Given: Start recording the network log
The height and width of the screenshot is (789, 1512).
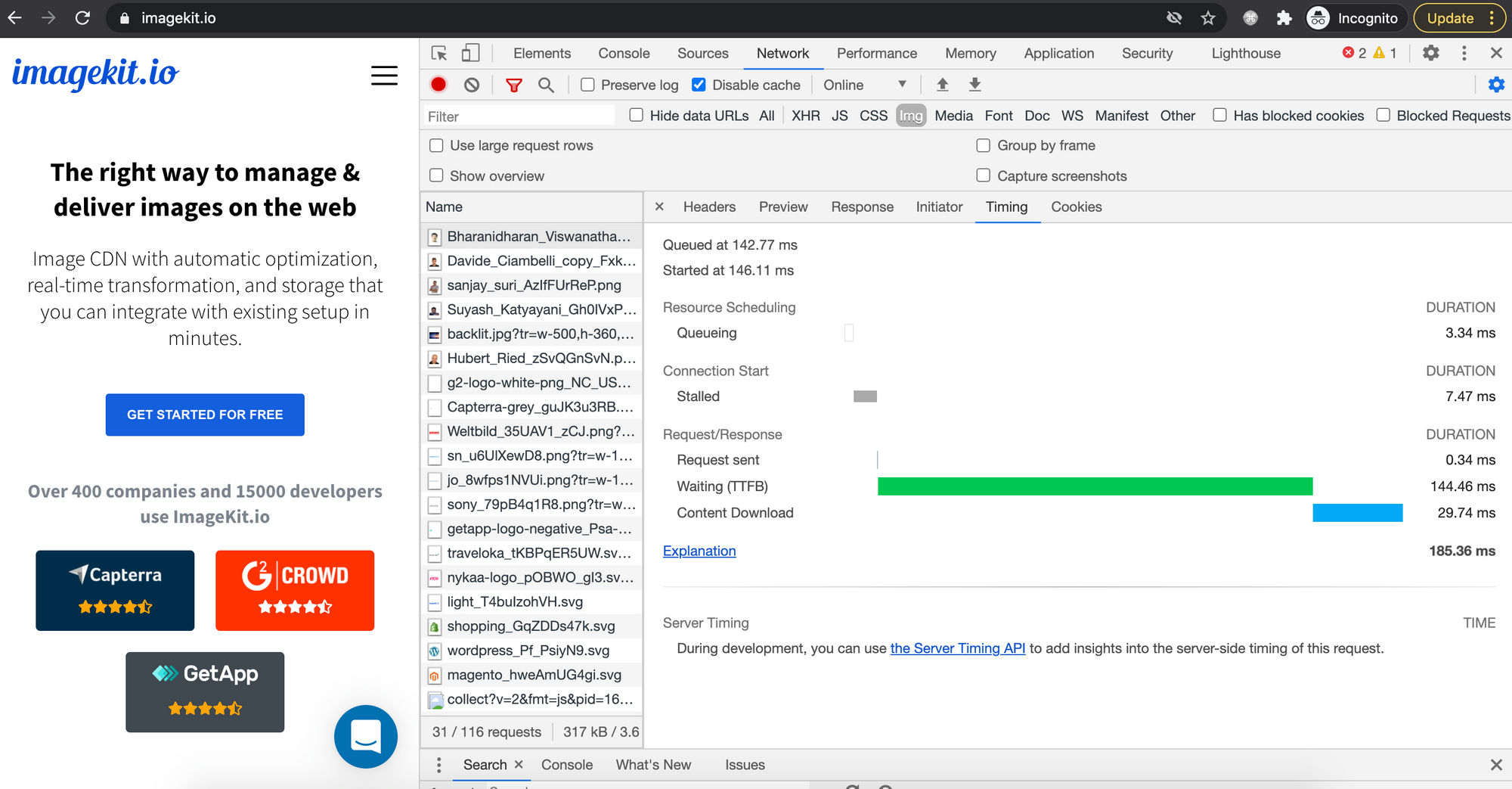Looking at the screenshot, I should point(438,85).
